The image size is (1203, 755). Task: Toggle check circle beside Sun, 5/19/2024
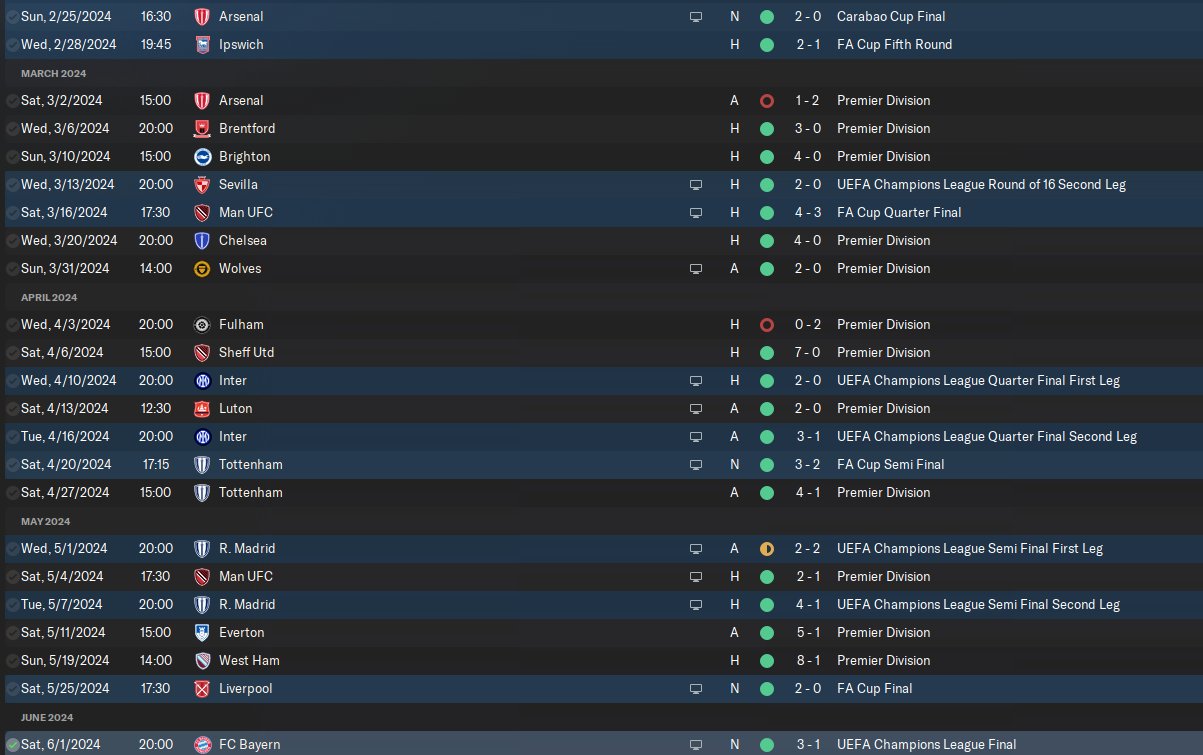click(x=12, y=660)
